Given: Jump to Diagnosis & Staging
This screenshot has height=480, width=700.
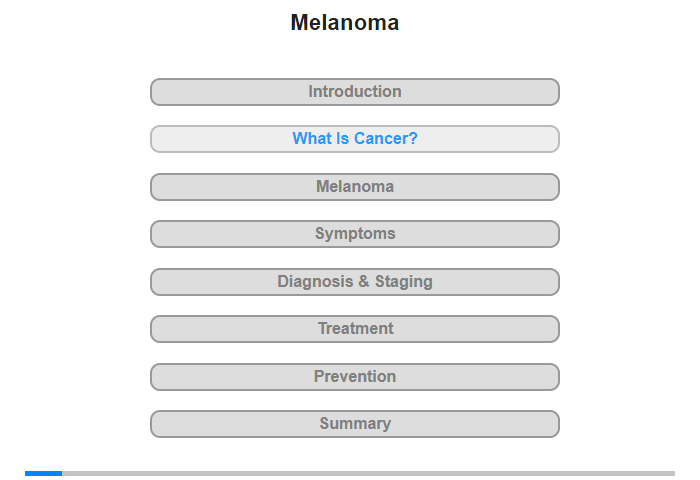Looking at the screenshot, I should (354, 282).
